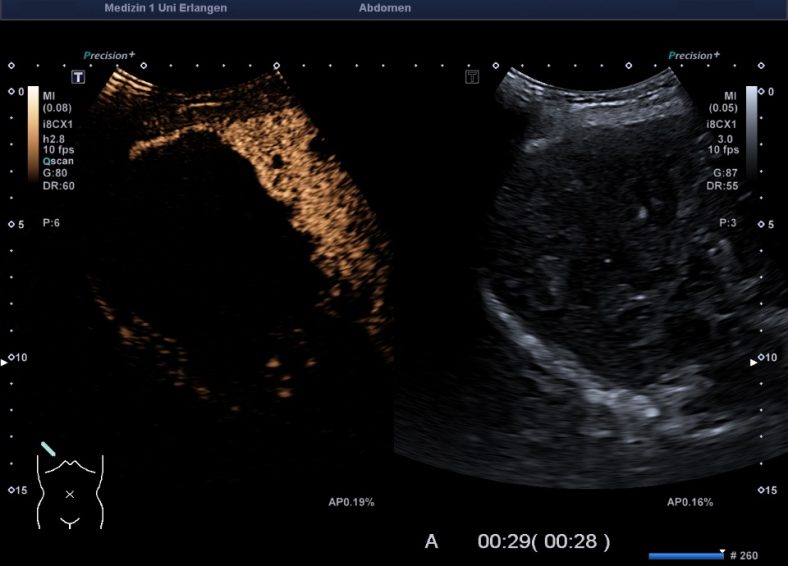
Task: Click the cine frame progress bar
Action: [686, 555]
